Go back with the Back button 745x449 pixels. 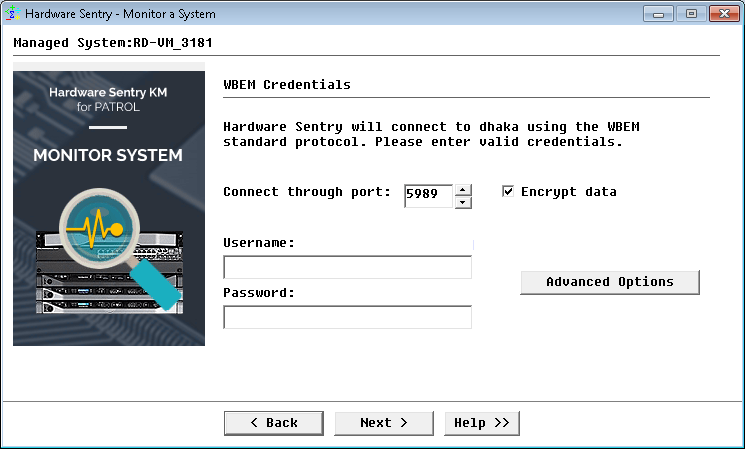(274, 423)
